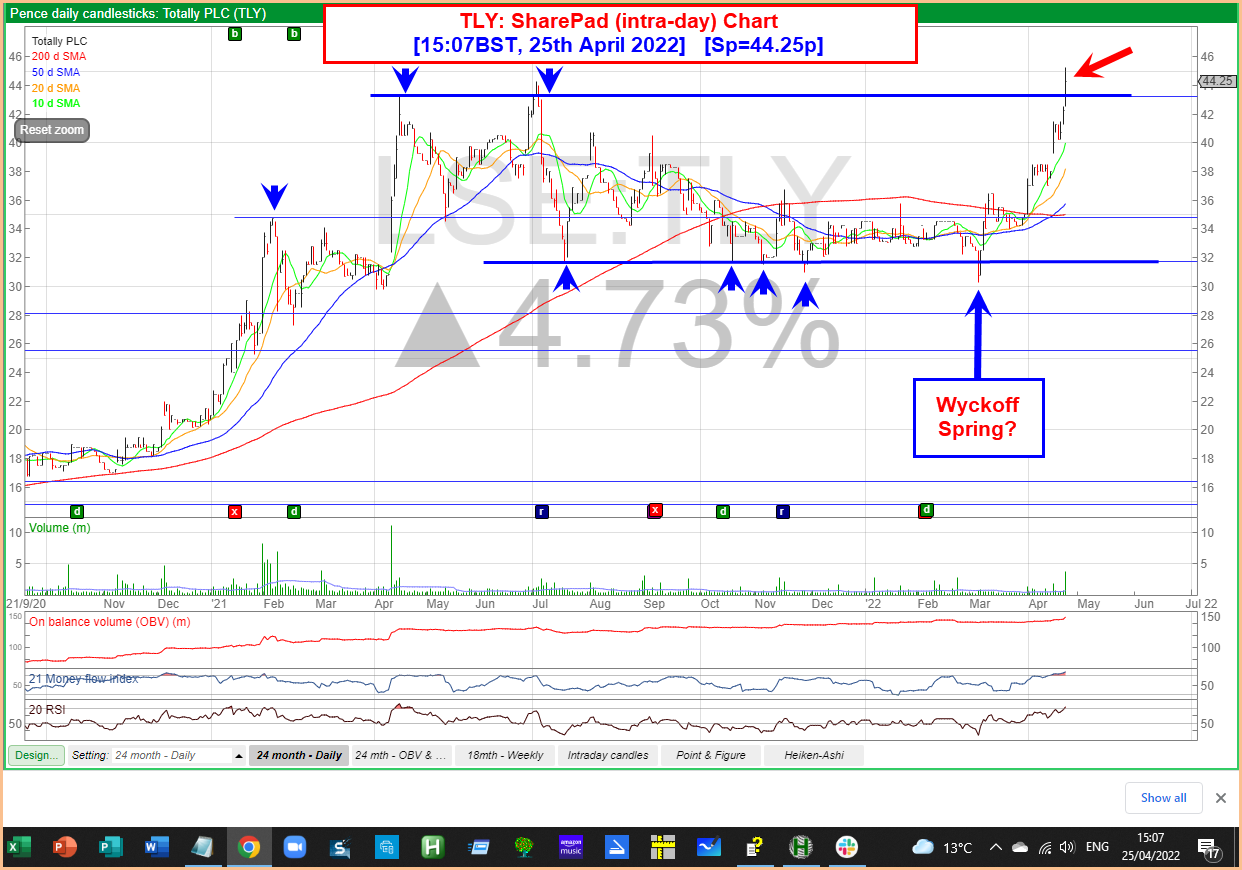
Task: Open Excel from the taskbar
Action: pos(19,847)
